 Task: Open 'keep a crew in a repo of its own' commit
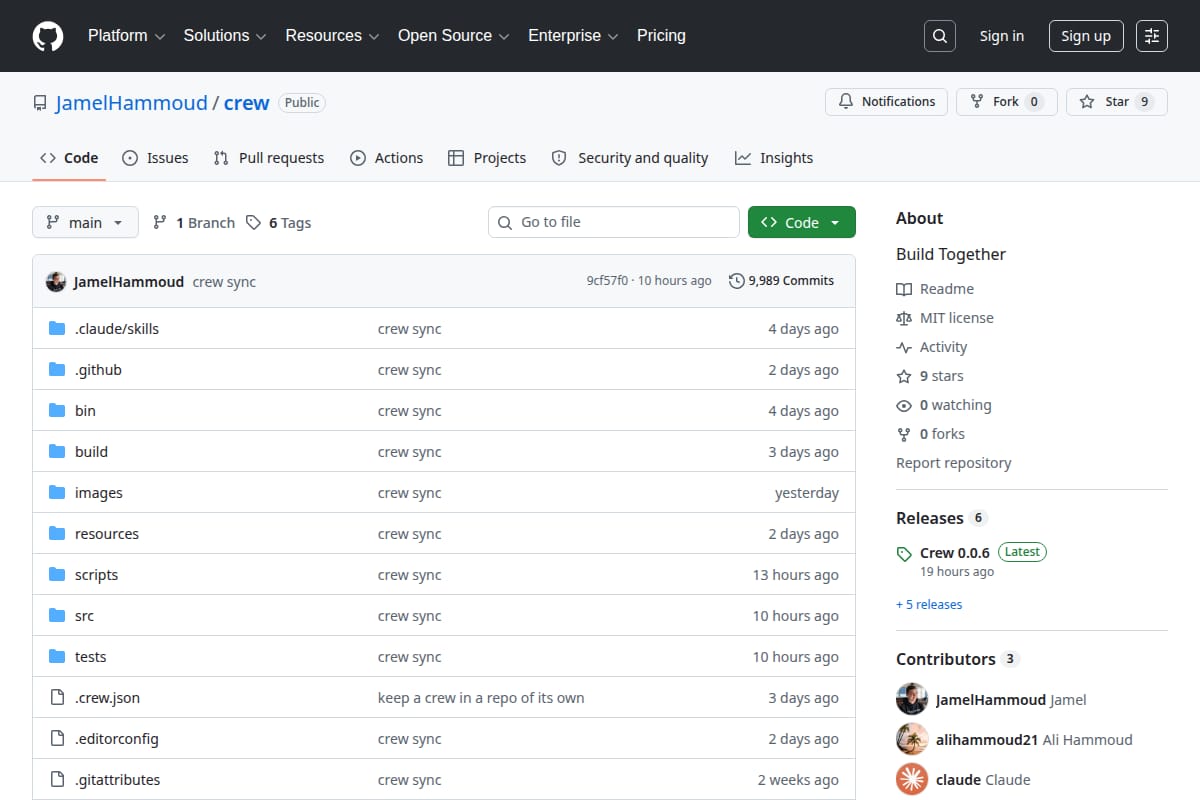click(481, 698)
